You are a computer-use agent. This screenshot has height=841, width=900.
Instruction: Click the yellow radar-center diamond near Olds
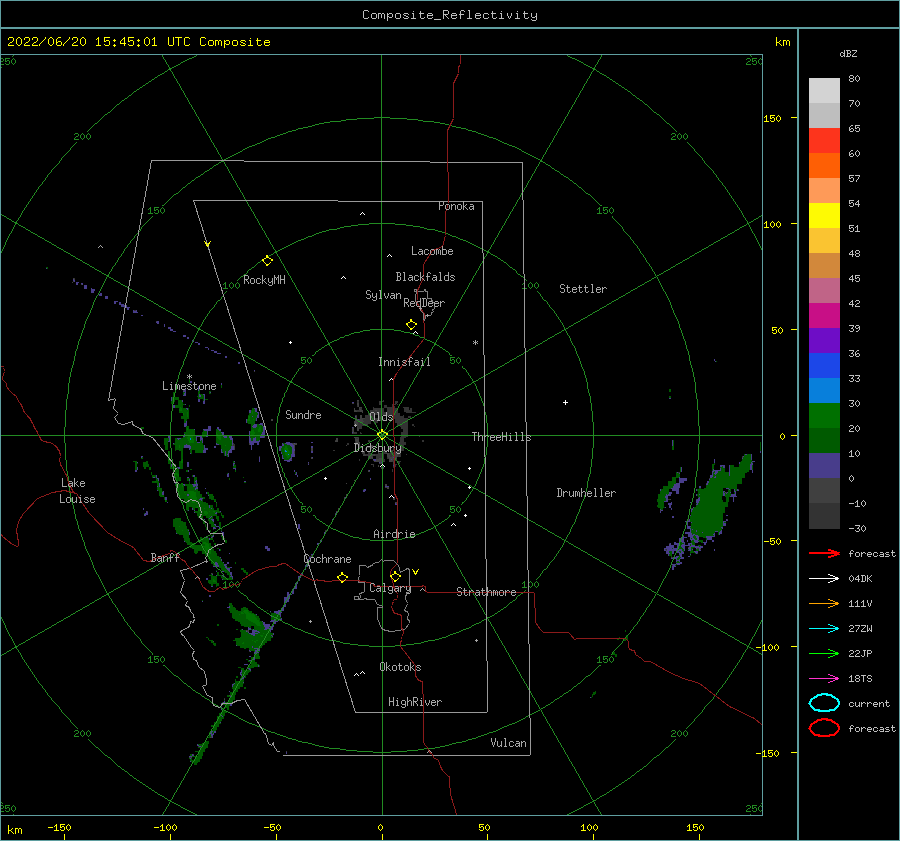click(382, 435)
